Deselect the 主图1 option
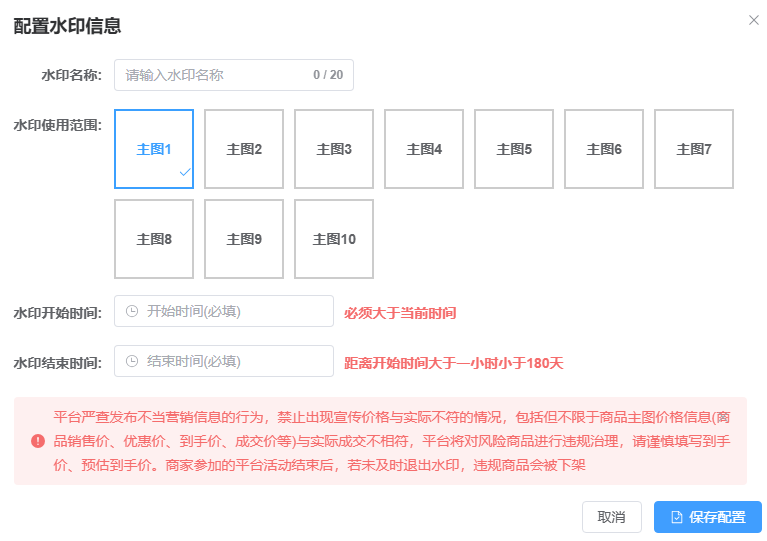This screenshot has width=767, height=541. [154, 149]
